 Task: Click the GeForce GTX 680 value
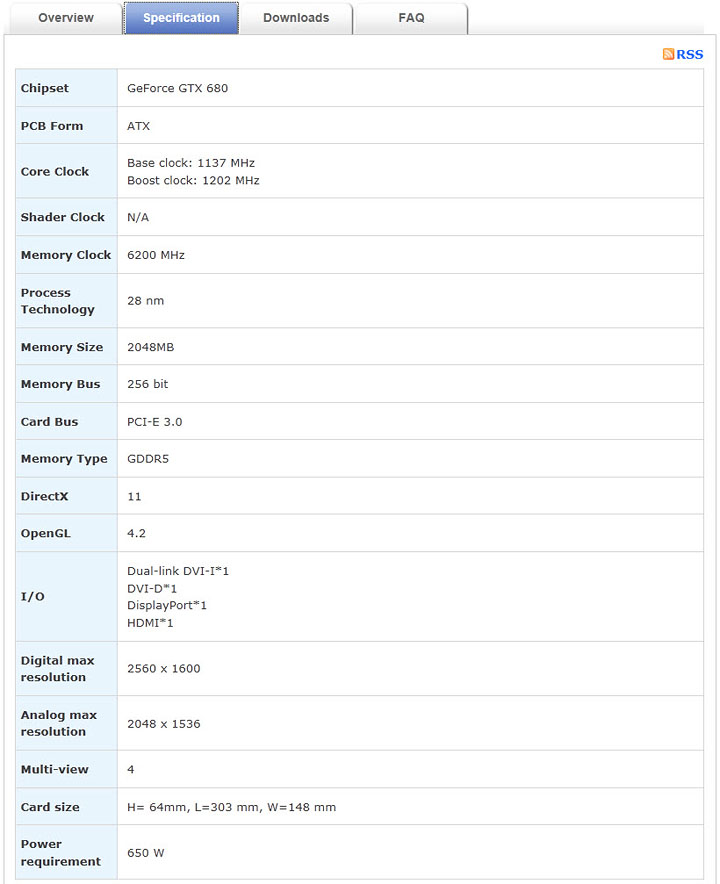coord(177,88)
